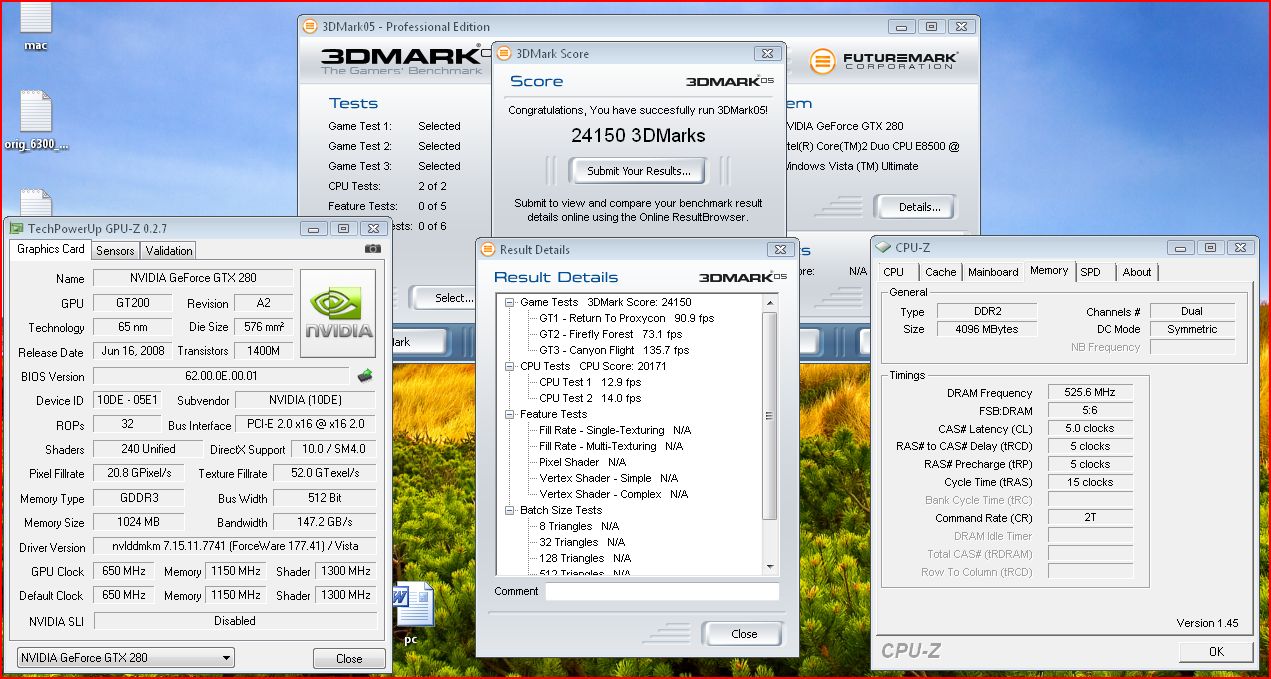Viewport: 1271px width, 679px height.
Task: Click the Futuremark Corporation logo
Action: [x=883, y=61]
